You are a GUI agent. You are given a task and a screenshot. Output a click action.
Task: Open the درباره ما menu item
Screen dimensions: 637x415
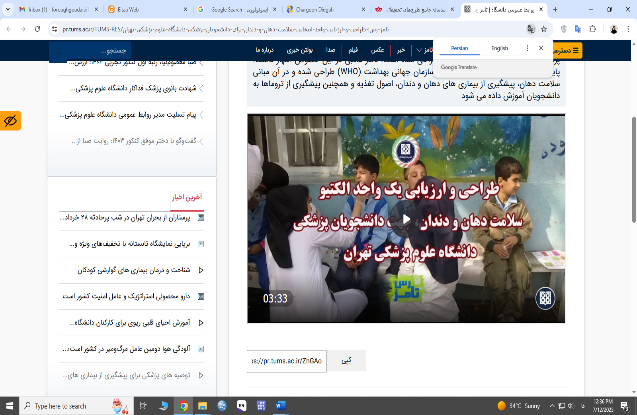coord(264,50)
